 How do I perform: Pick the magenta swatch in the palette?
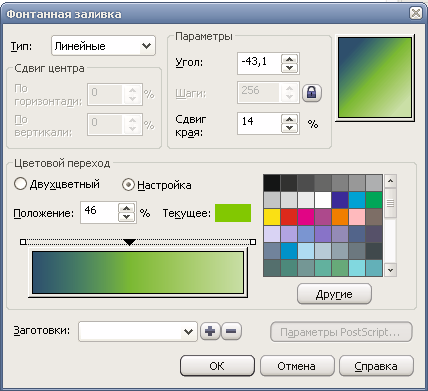tap(306, 217)
